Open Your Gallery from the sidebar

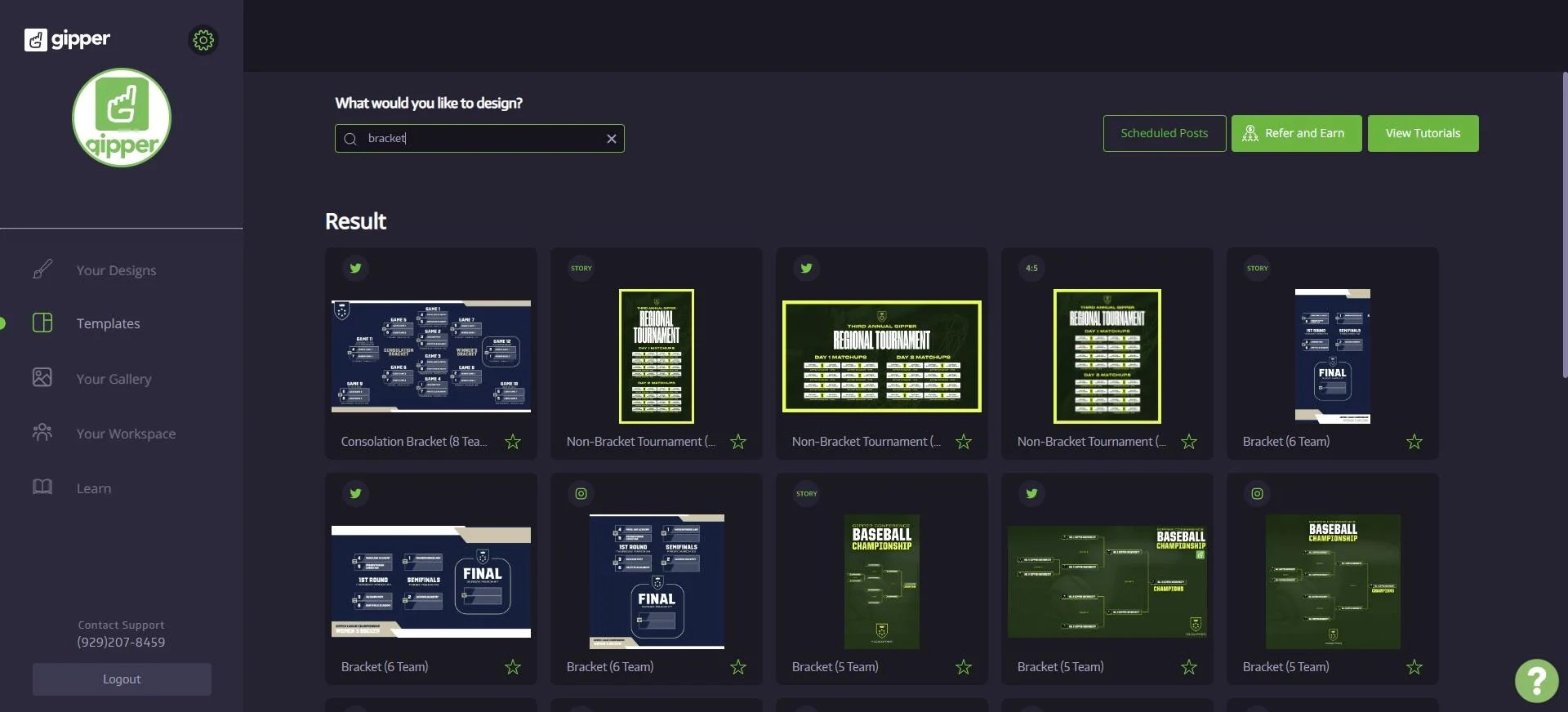(114, 379)
